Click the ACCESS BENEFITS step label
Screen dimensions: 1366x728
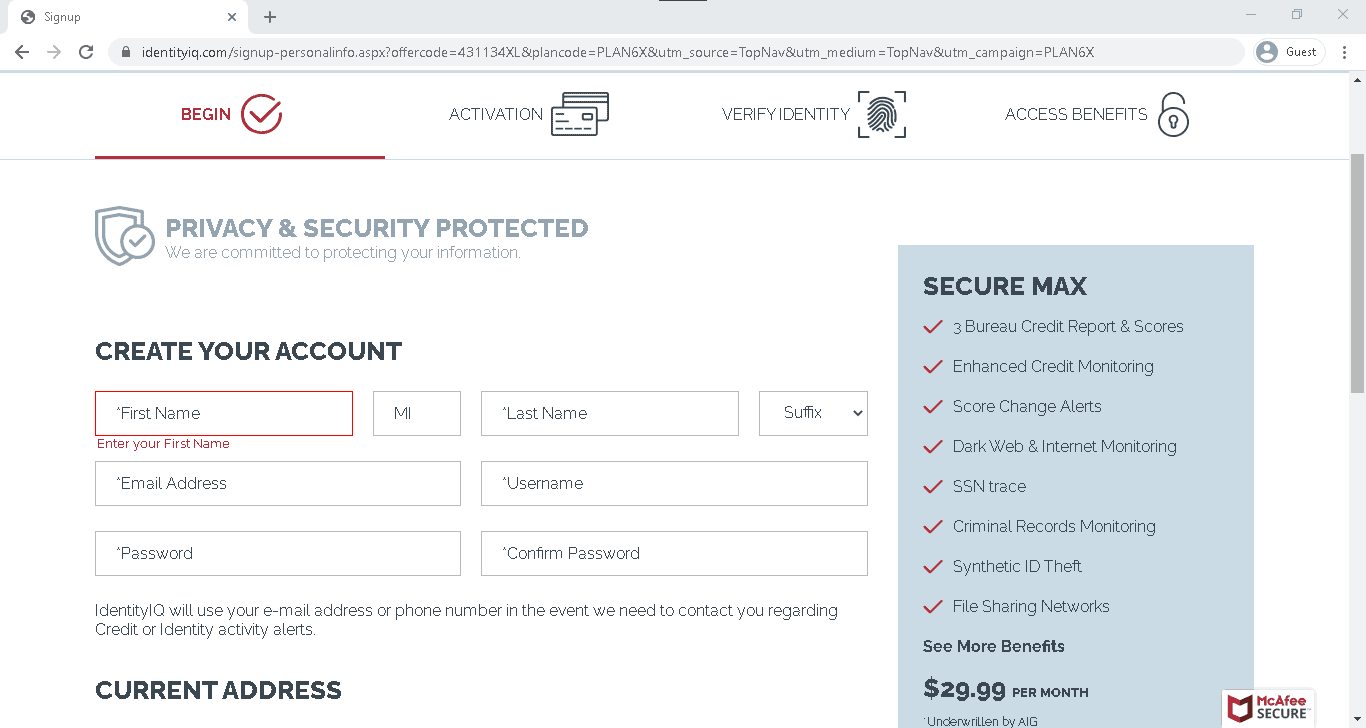1076,114
